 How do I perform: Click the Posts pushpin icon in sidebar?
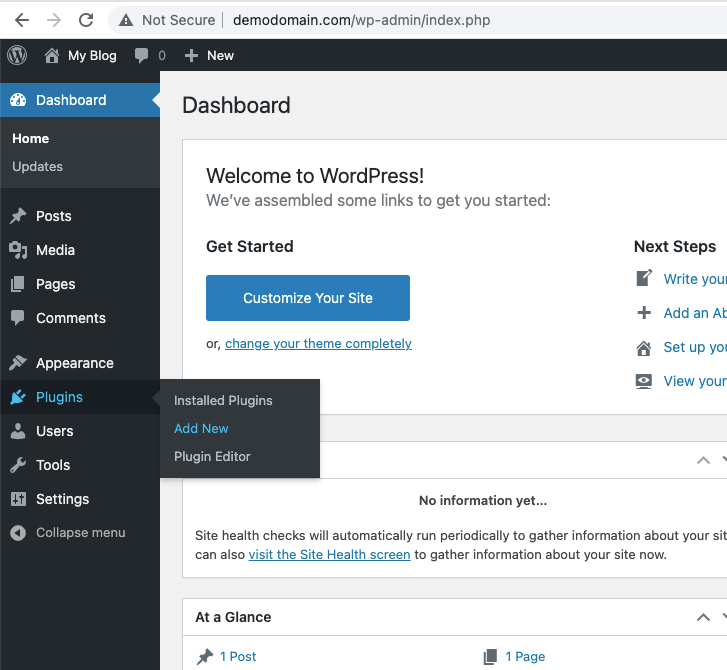(x=18, y=216)
